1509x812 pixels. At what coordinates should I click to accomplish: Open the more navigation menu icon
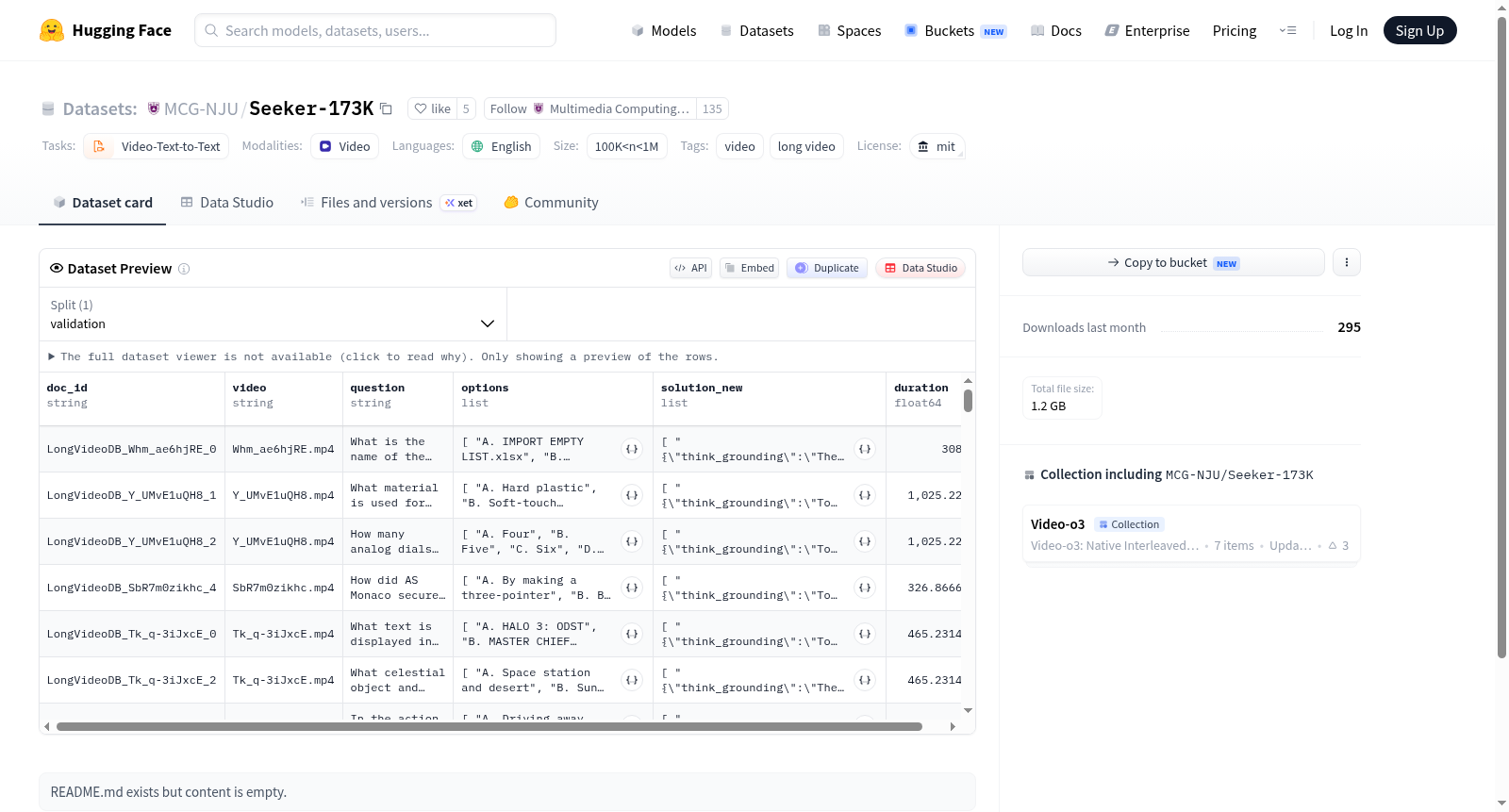tap(1287, 30)
